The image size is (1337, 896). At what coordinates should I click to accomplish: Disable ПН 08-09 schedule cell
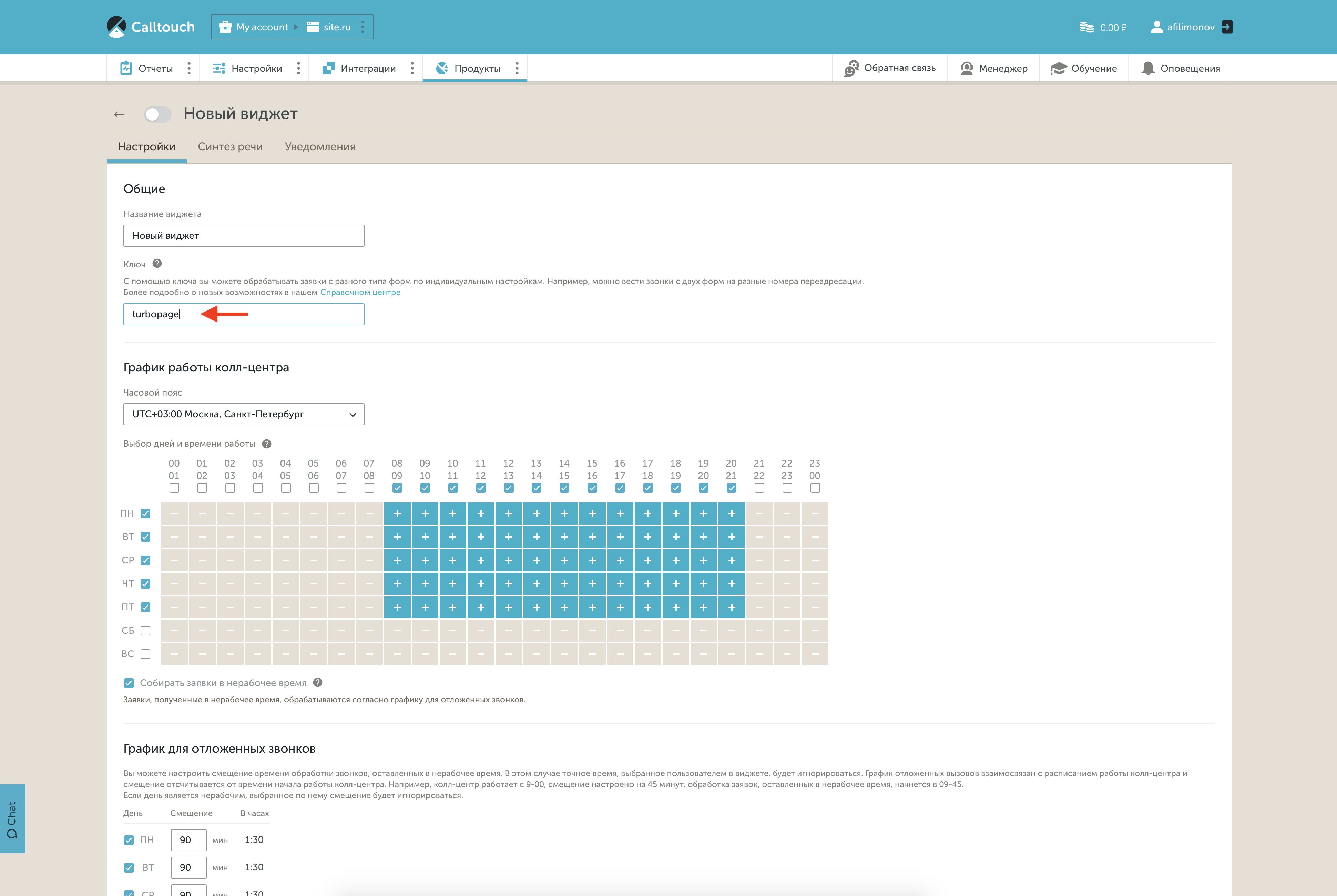[x=397, y=514]
